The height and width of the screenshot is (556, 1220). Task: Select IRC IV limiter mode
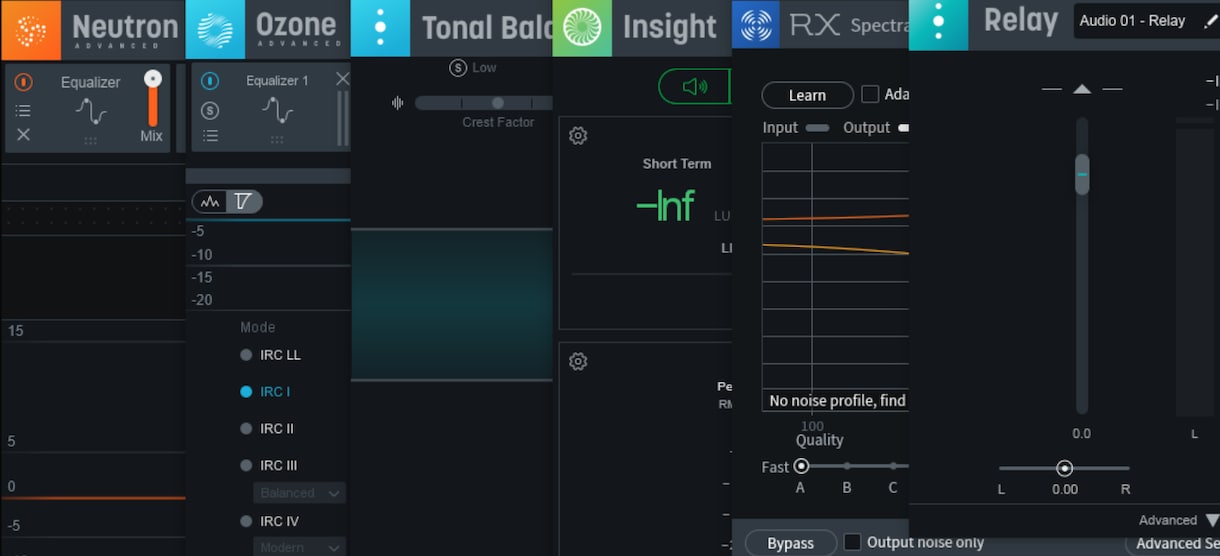pyautogui.click(x=270, y=521)
